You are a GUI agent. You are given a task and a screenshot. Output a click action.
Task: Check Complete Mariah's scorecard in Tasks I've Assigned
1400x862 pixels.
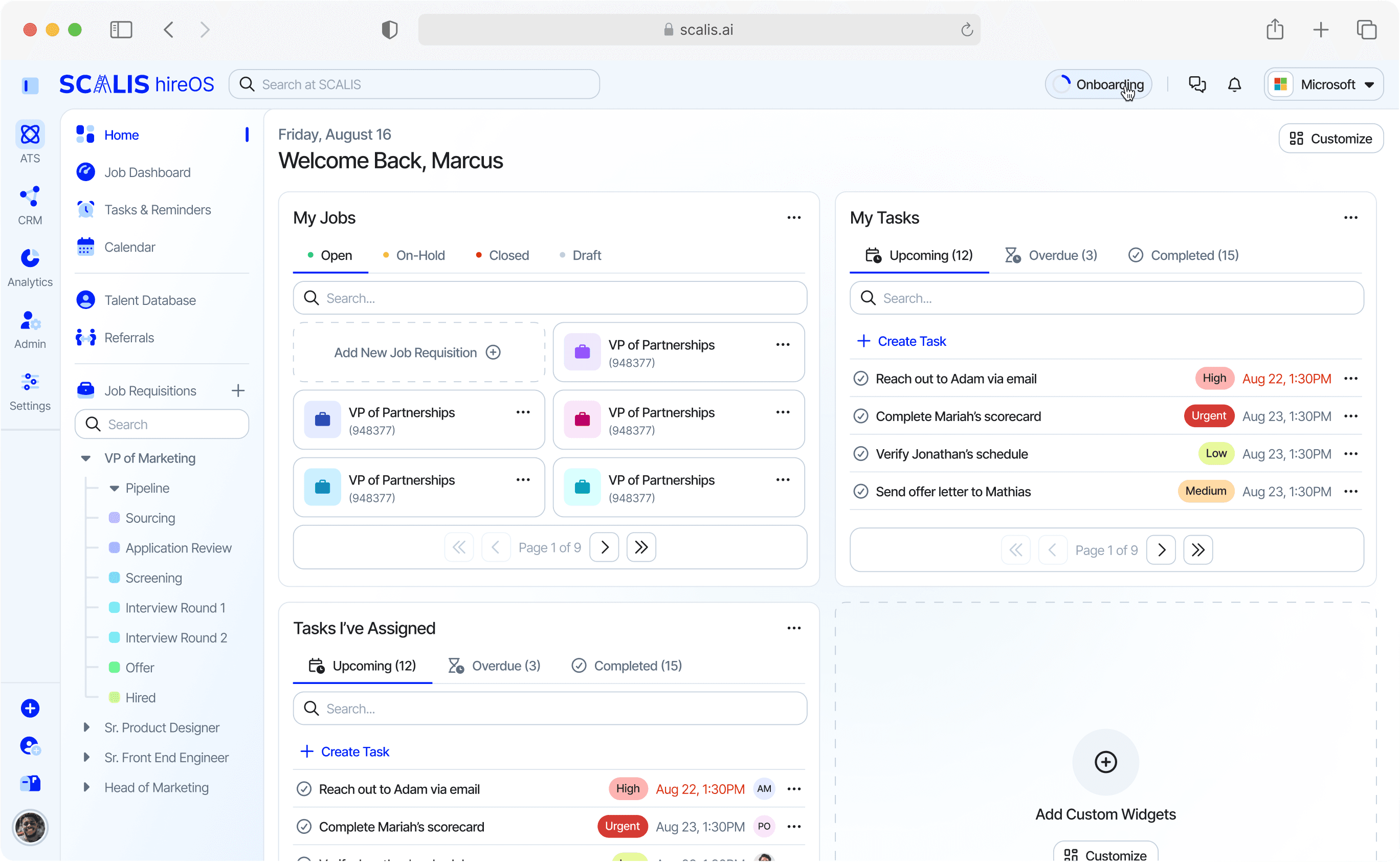[304, 827]
